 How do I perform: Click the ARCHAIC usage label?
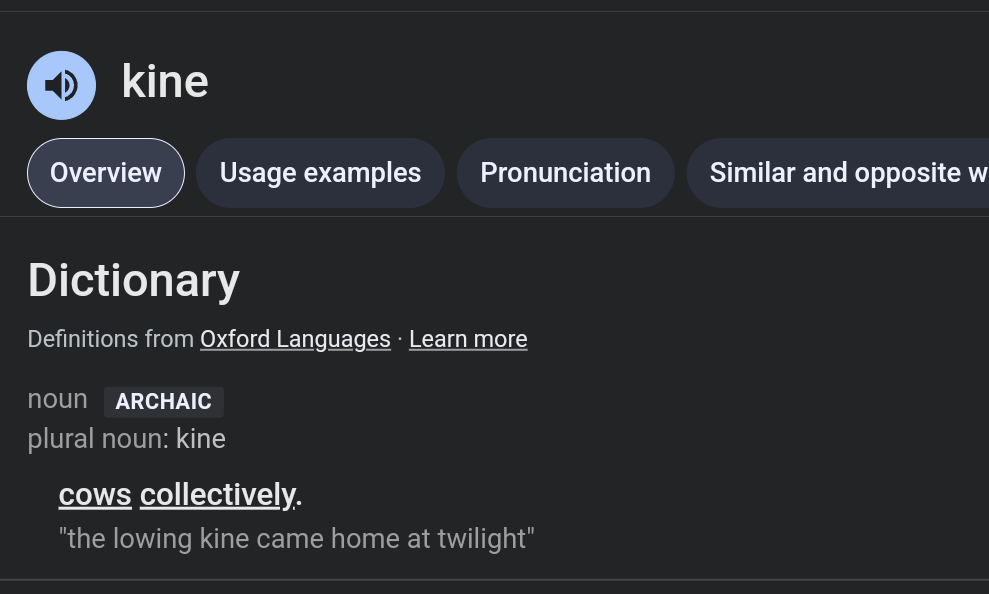tap(164, 402)
